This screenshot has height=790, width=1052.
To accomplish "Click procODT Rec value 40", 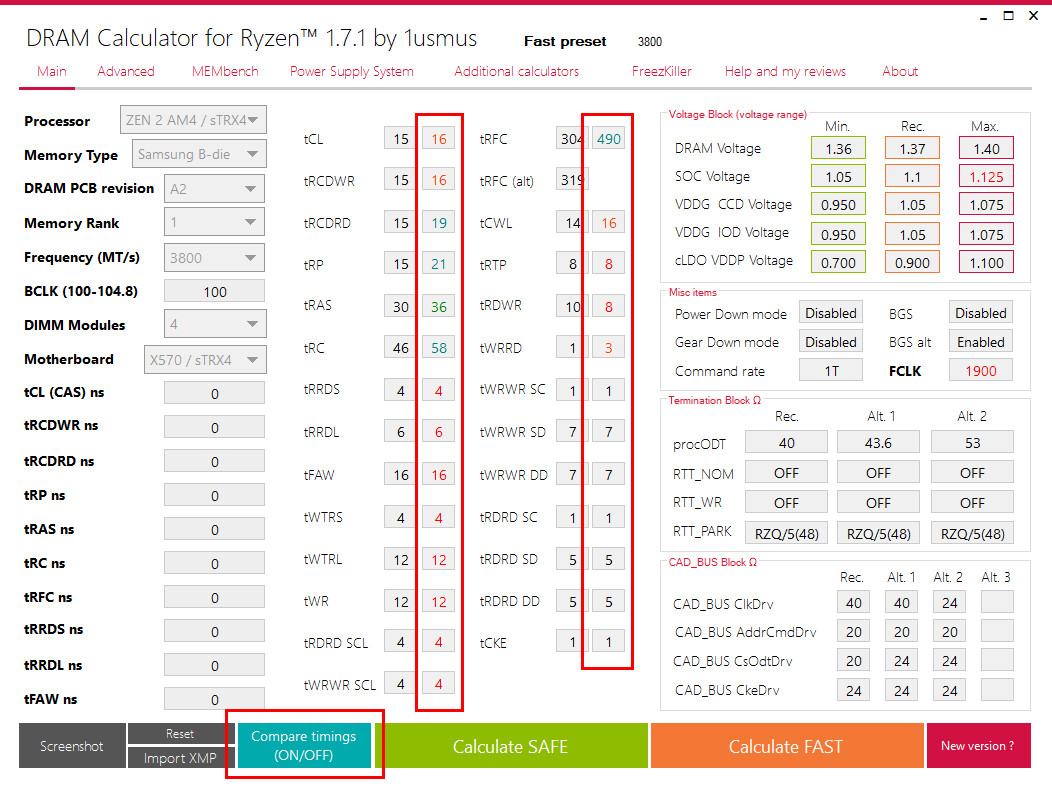I will 786,443.
